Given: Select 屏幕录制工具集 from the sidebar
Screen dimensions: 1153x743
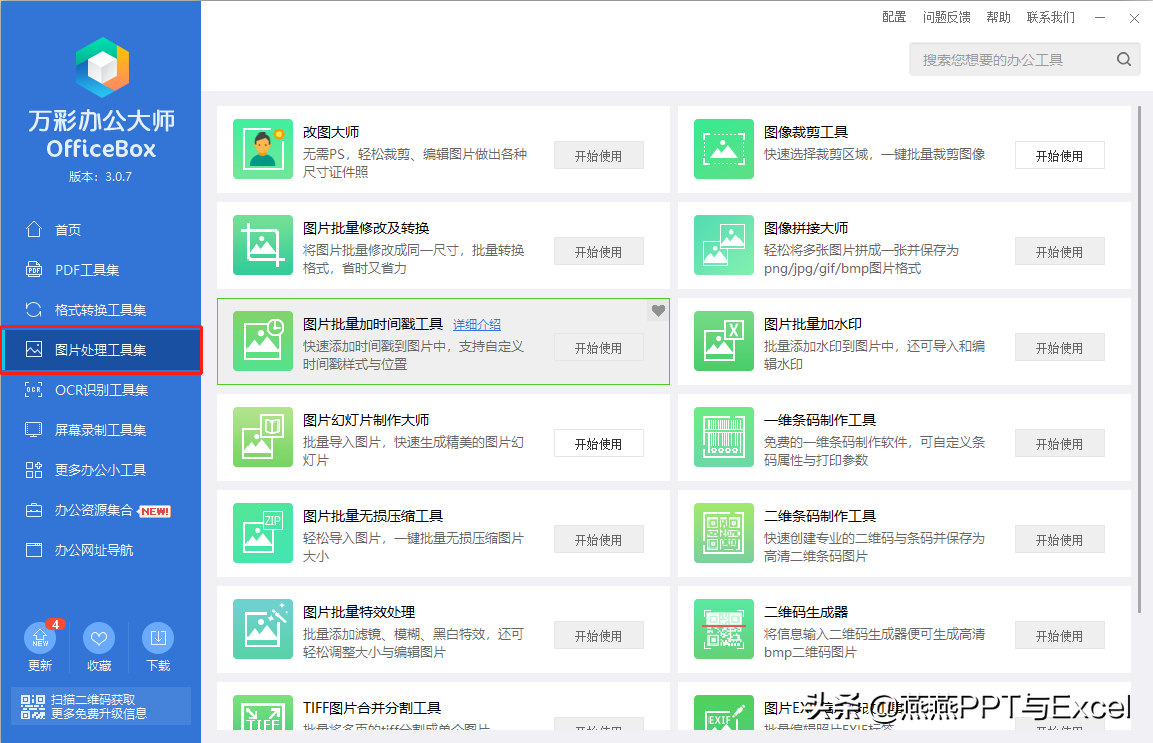Looking at the screenshot, I should click(x=100, y=430).
